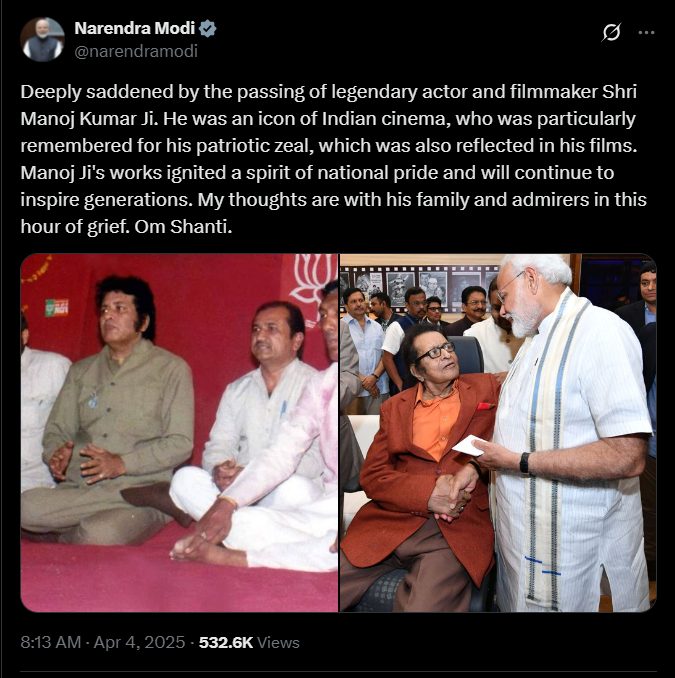Screen dimensions: 675x678
Task: Open the Grok slashed-circle icon
Action: pyautogui.click(x=611, y=32)
